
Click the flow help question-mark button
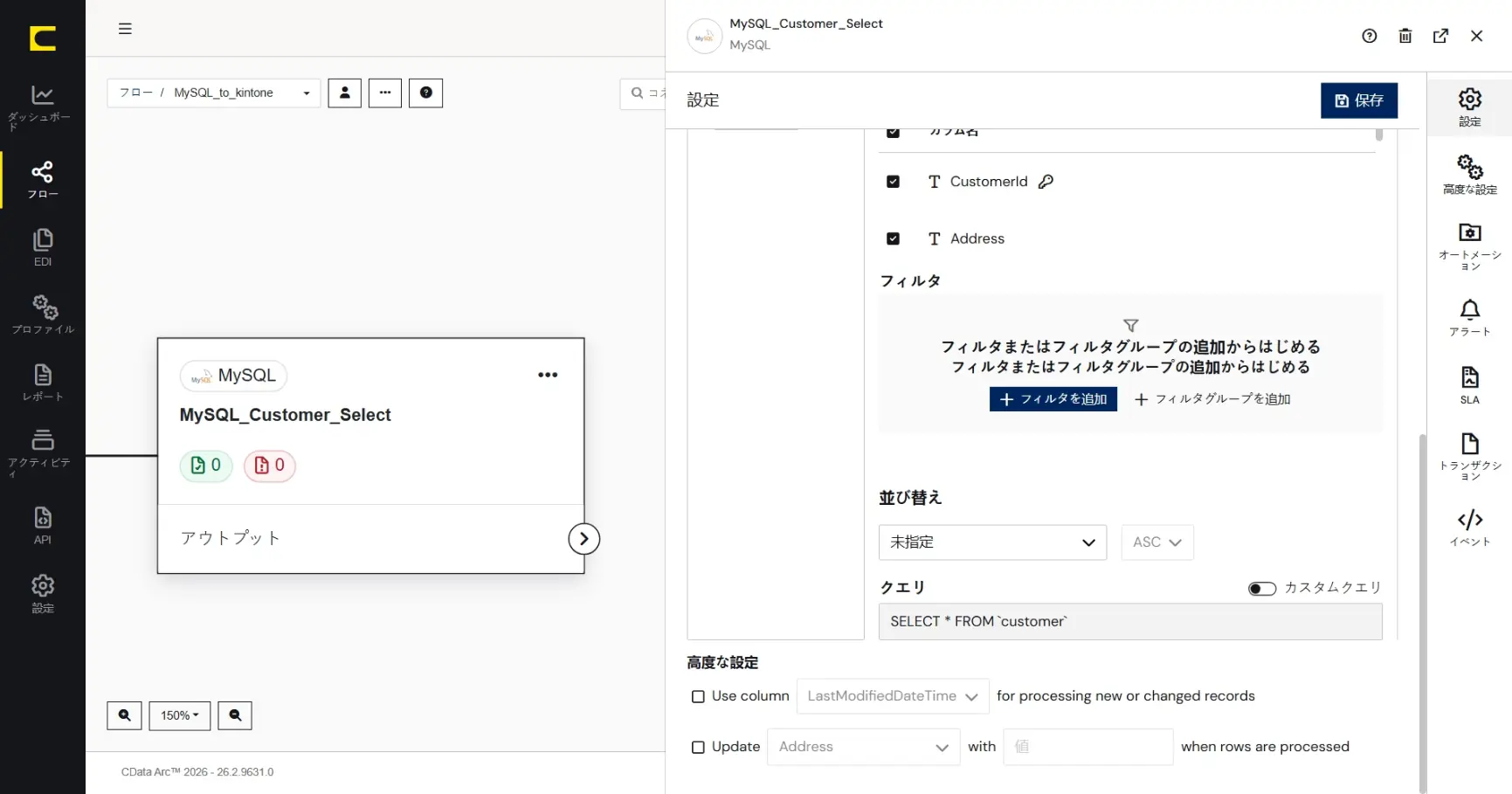coord(426,93)
